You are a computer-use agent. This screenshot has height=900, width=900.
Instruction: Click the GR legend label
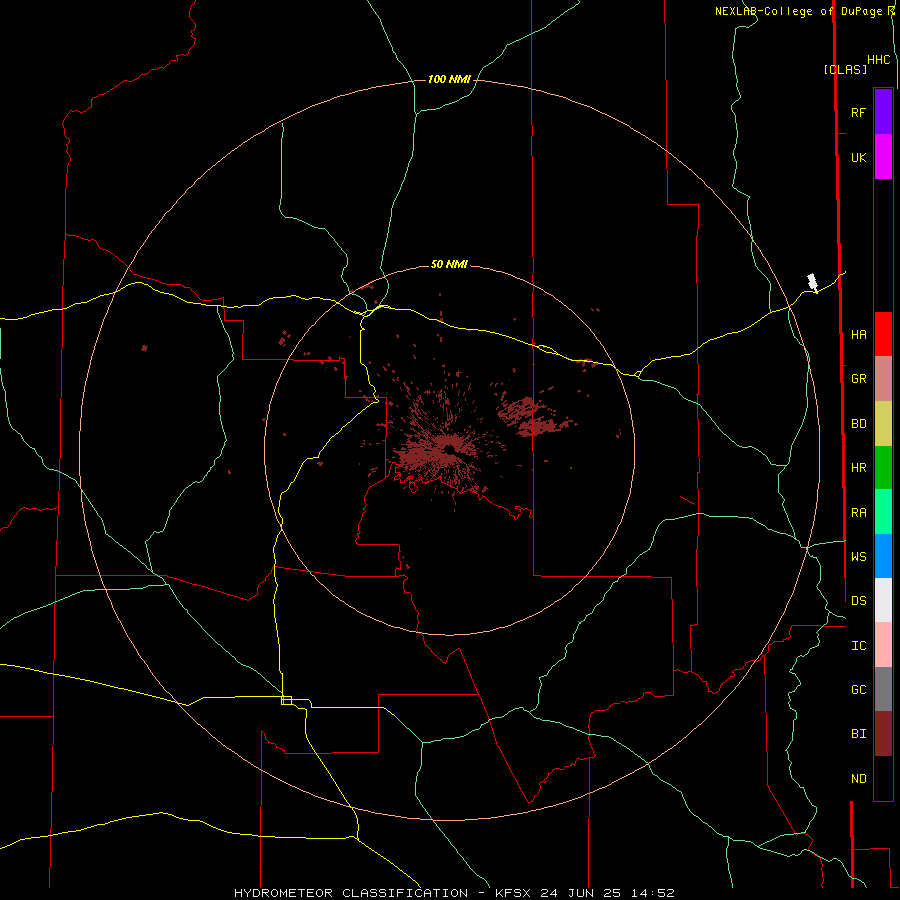coord(858,379)
